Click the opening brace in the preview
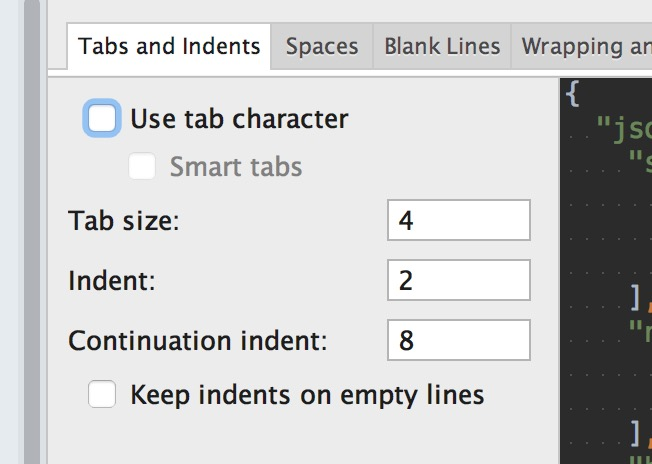This screenshot has height=464, width=652. 571,95
